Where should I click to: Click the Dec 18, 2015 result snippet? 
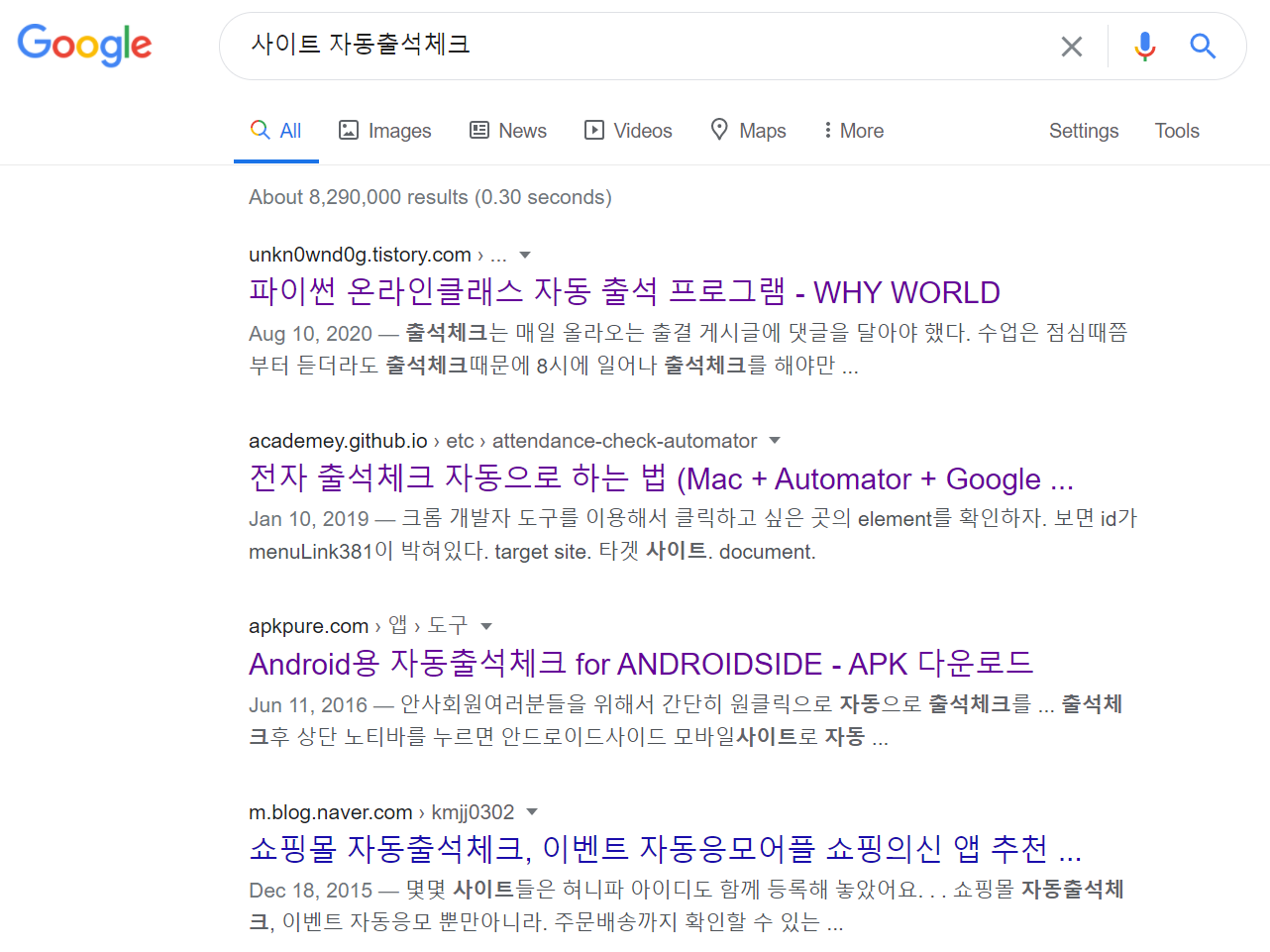[x=687, y=905]
